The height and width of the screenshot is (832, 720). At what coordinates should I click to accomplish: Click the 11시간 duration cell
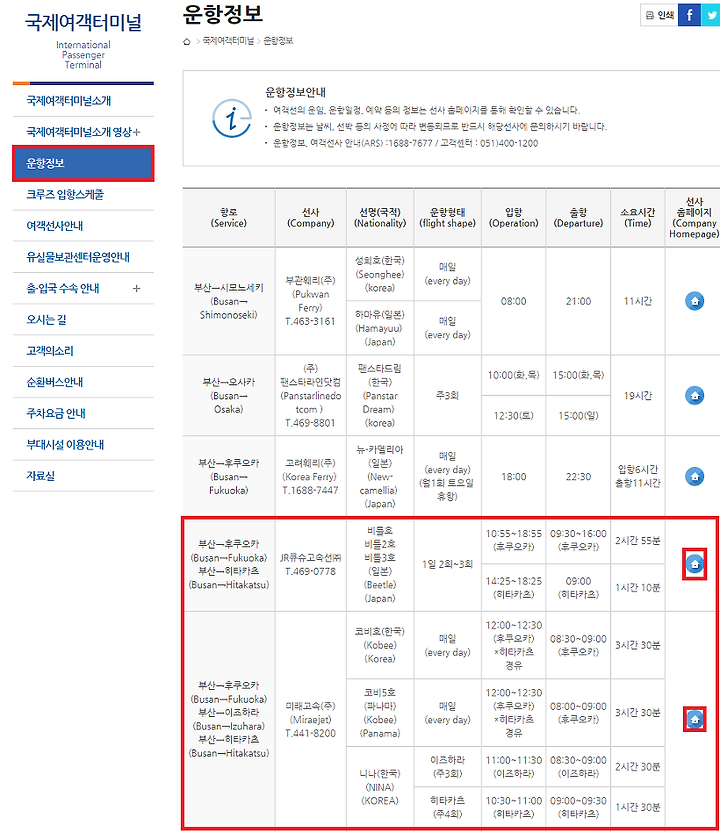[x=638, y=301]
